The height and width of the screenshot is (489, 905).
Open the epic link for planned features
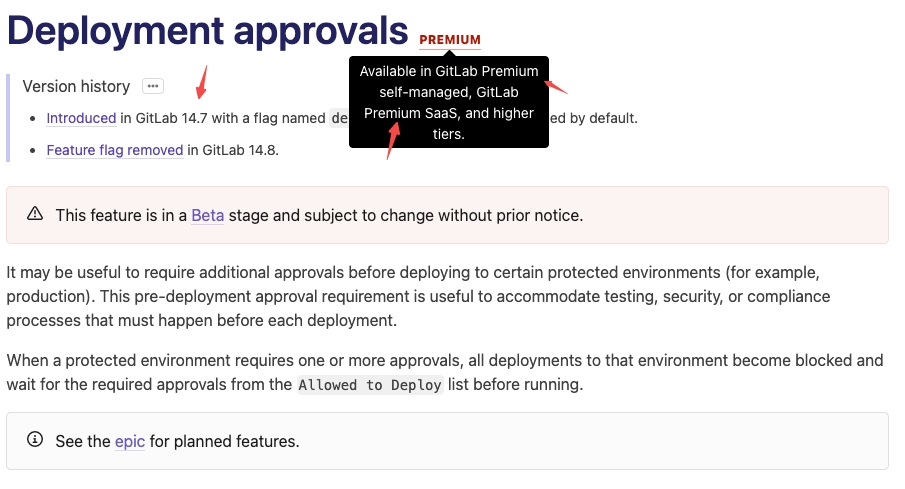(130, 441)
